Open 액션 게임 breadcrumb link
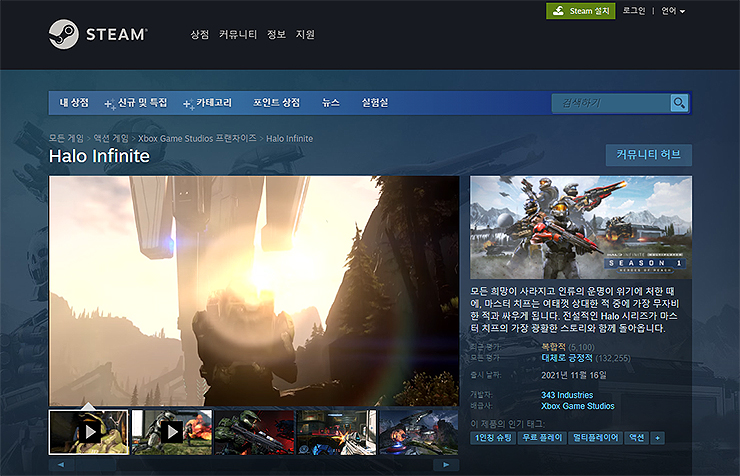 point(111,138)
